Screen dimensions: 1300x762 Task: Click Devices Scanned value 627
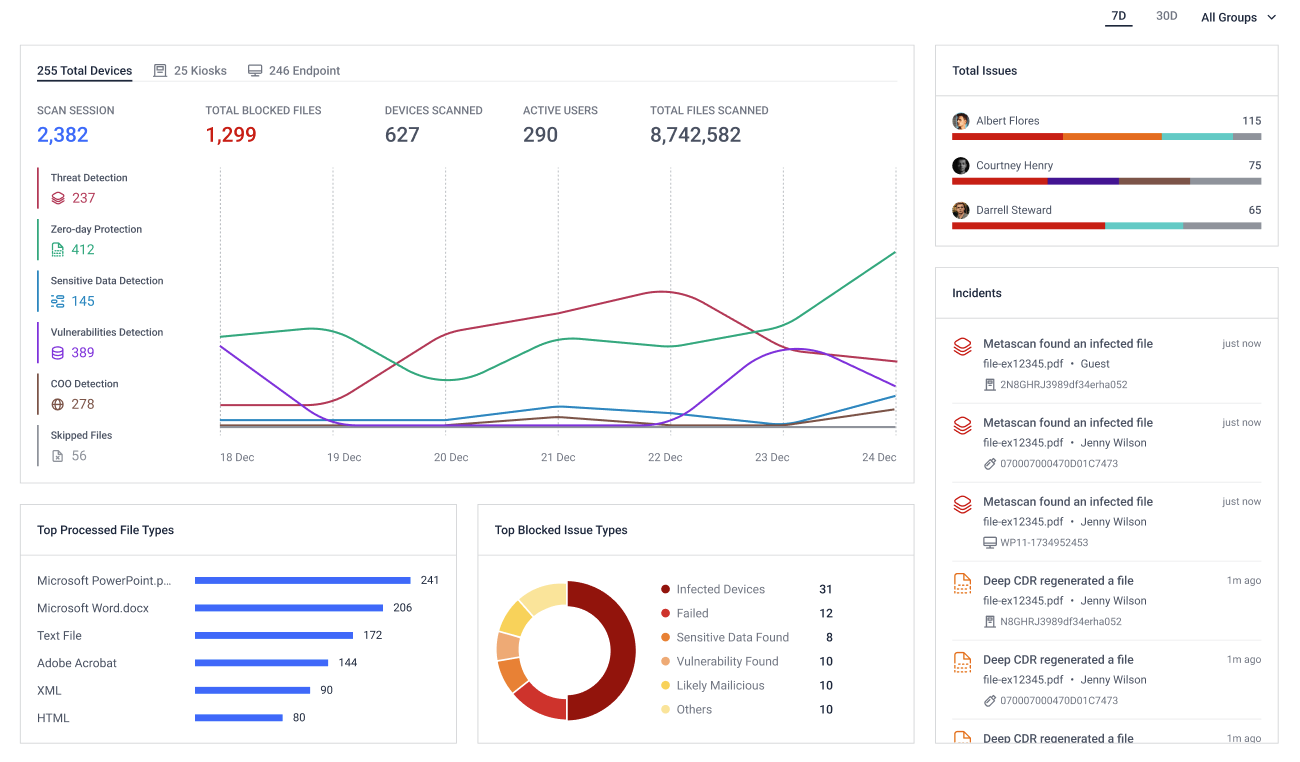tap(402, 135)
